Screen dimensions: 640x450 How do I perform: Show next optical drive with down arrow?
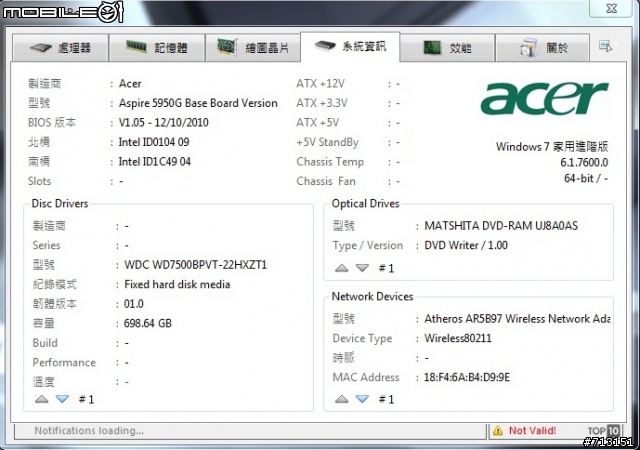[362, 268]
